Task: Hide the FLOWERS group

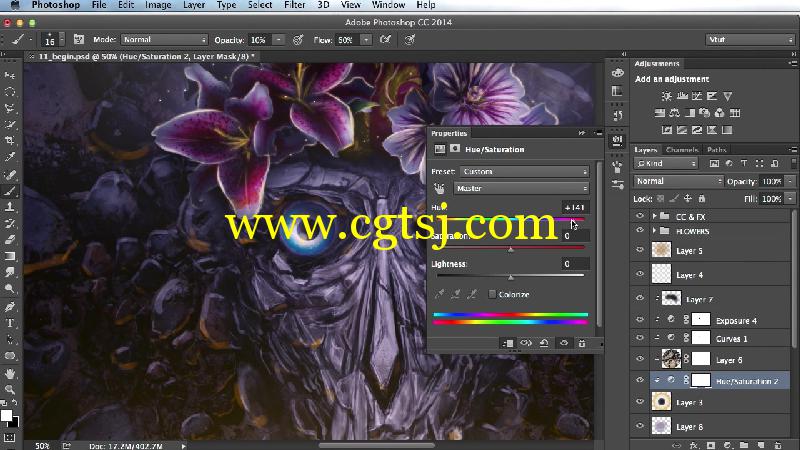Action: click(x=640, y=231)
